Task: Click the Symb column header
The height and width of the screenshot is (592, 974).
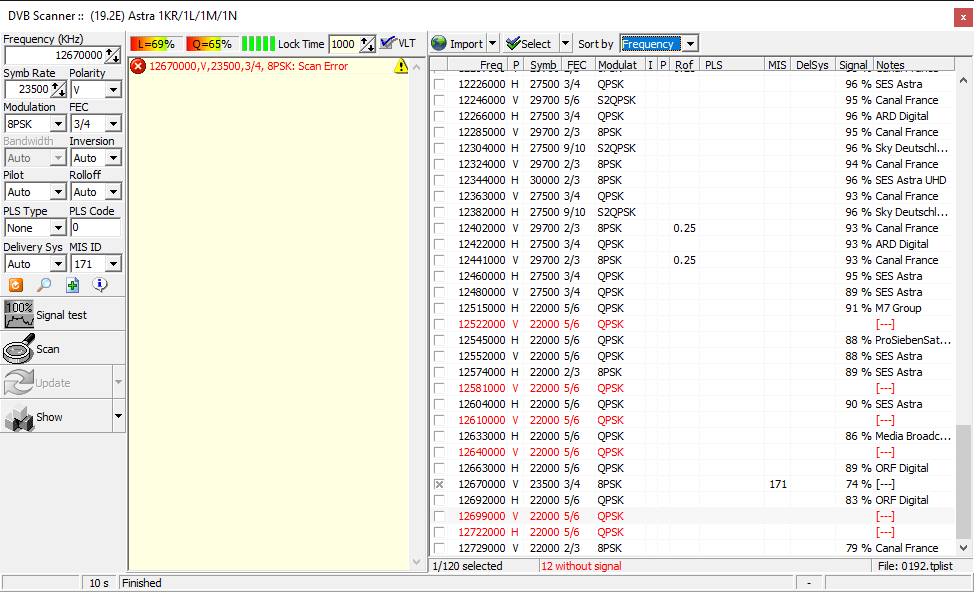Action: 542,65
